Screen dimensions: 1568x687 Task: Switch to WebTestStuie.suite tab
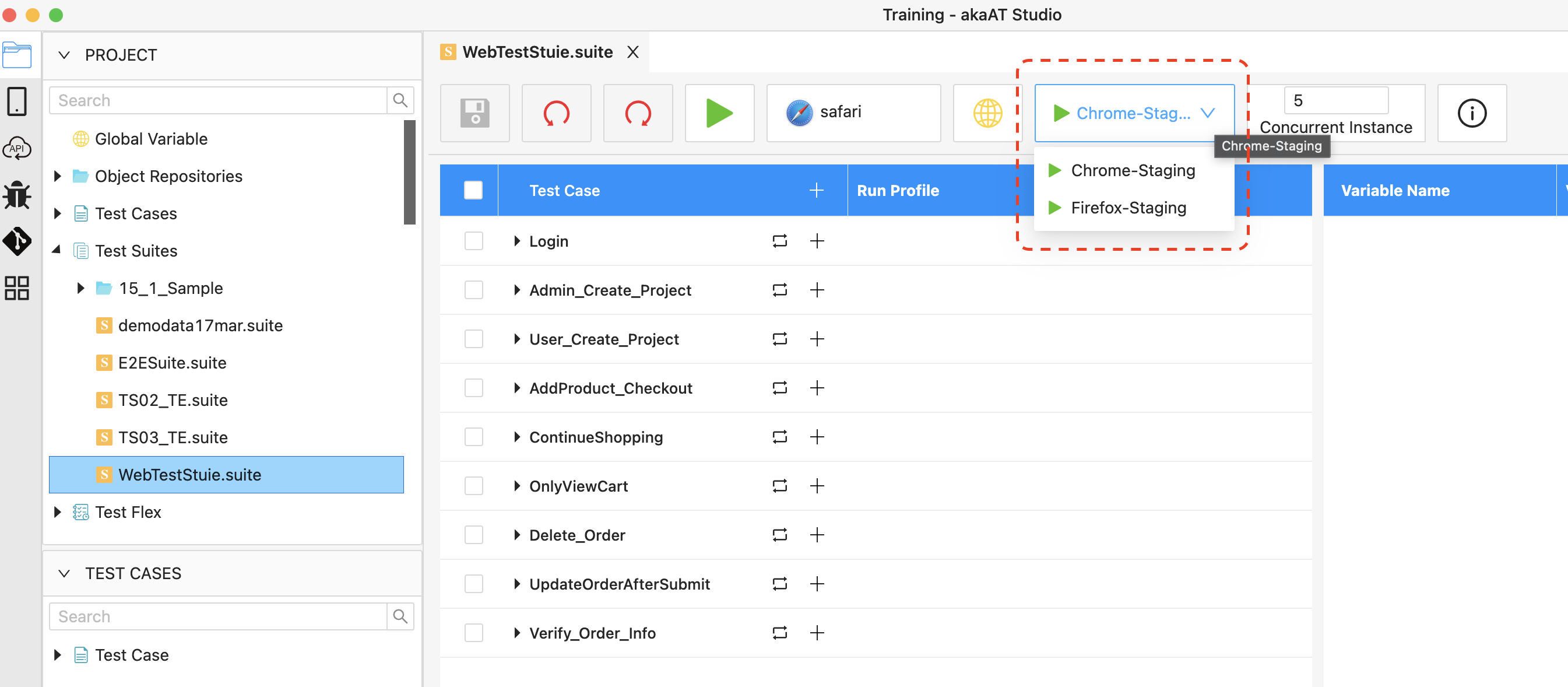click(x=537, y=52)
